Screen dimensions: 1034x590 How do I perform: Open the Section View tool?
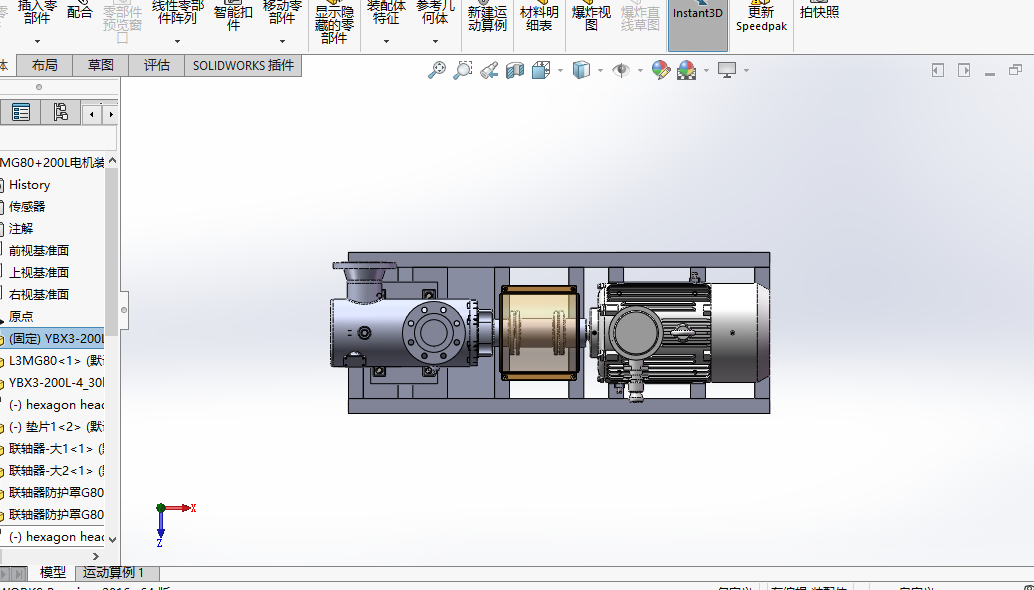(x=515, y=70)
